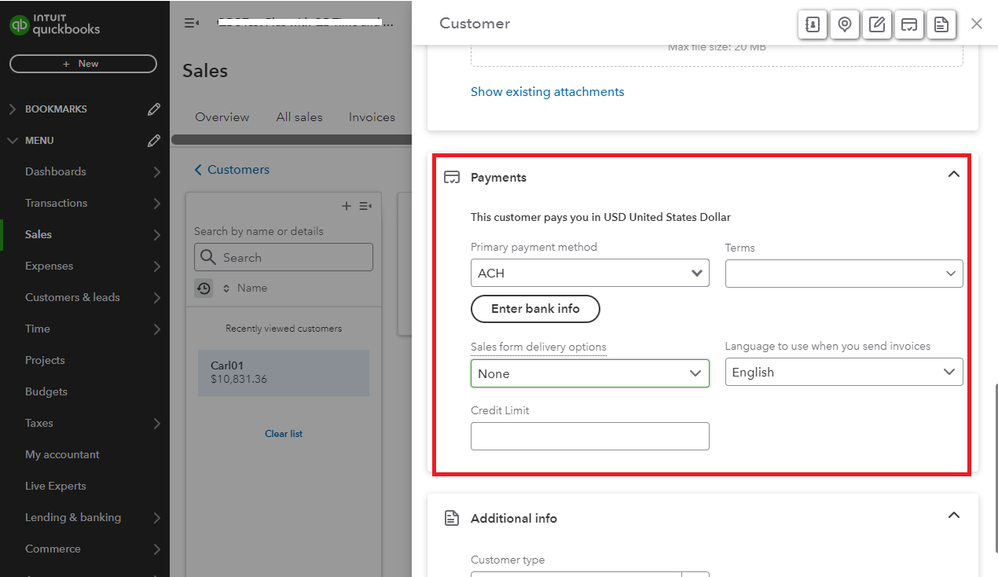
Task: Open customer contact details via address book icon
Action: click(x=812, y=24)
